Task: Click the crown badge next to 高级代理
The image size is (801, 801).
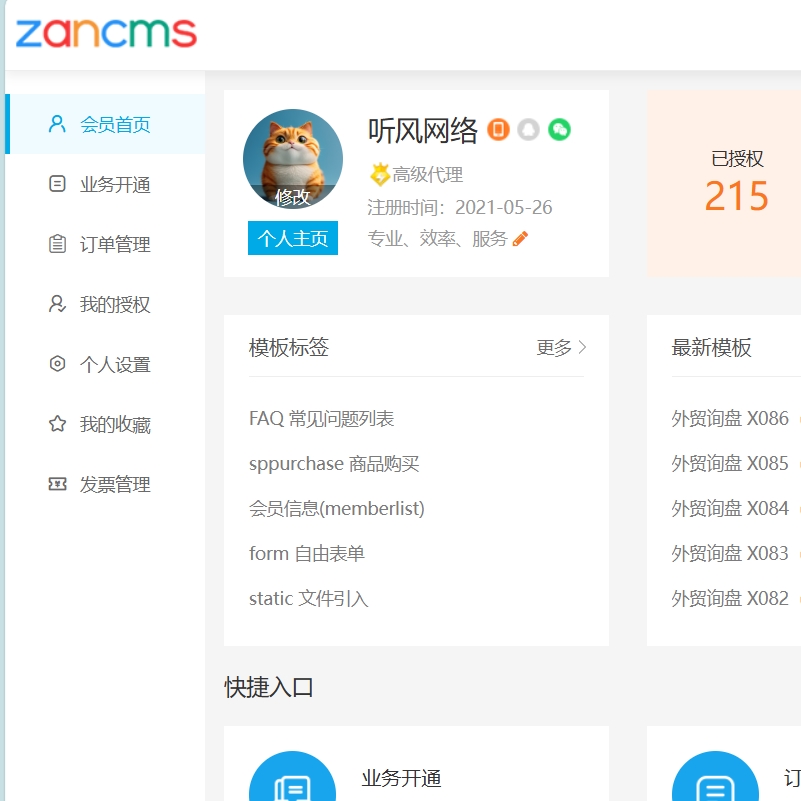Action: pos(378,174)
